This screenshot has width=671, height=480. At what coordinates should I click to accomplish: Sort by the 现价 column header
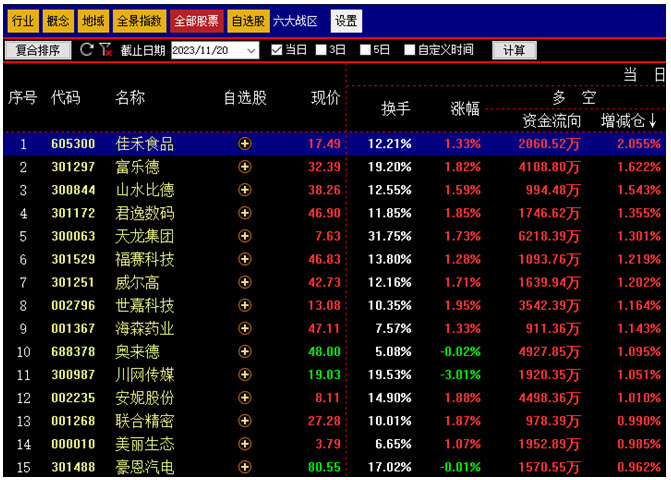tap(326, 98)
